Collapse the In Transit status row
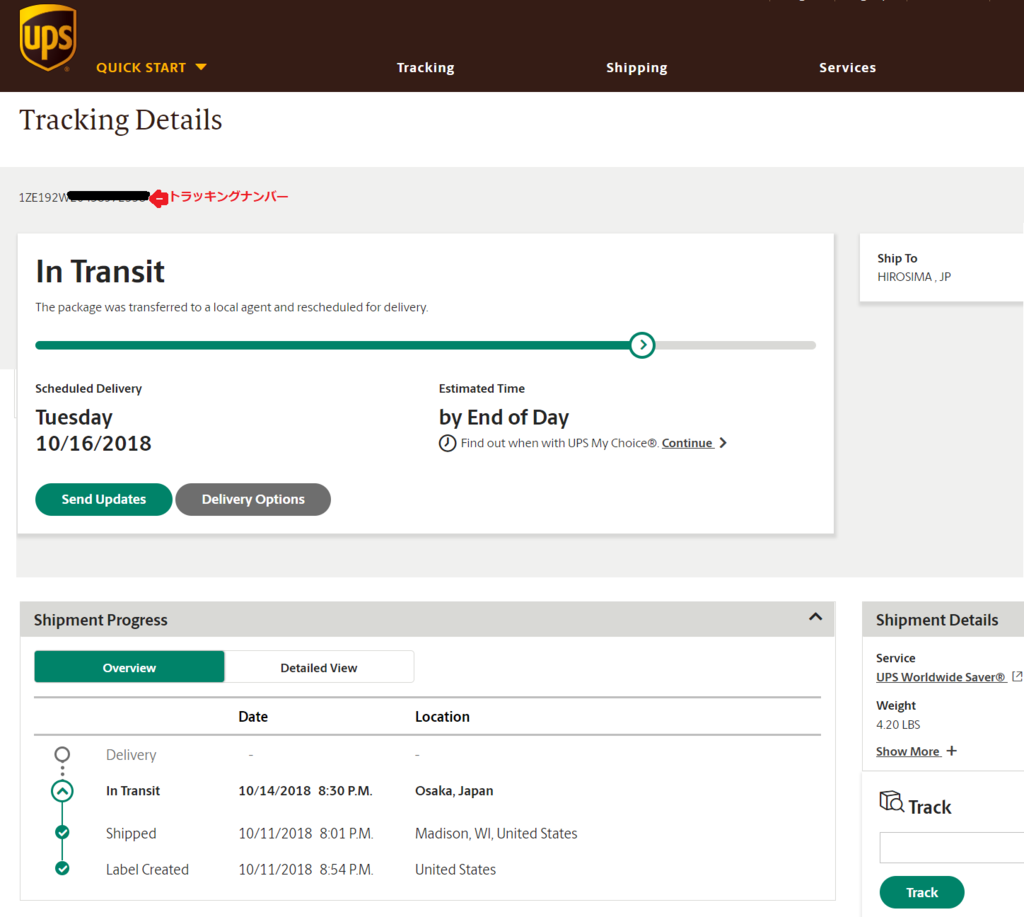Screen dimensions: 1024x917 pyautogui.click(x=62, y=792)
